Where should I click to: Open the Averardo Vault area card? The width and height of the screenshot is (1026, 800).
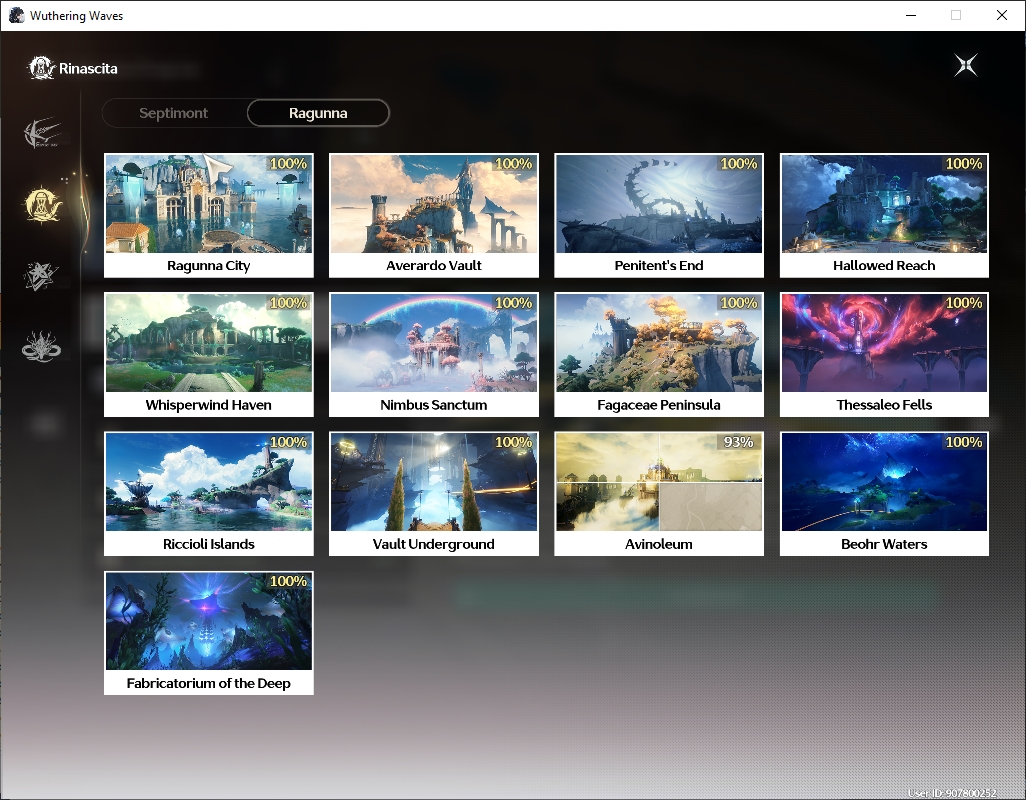click(x=434, y=215)
